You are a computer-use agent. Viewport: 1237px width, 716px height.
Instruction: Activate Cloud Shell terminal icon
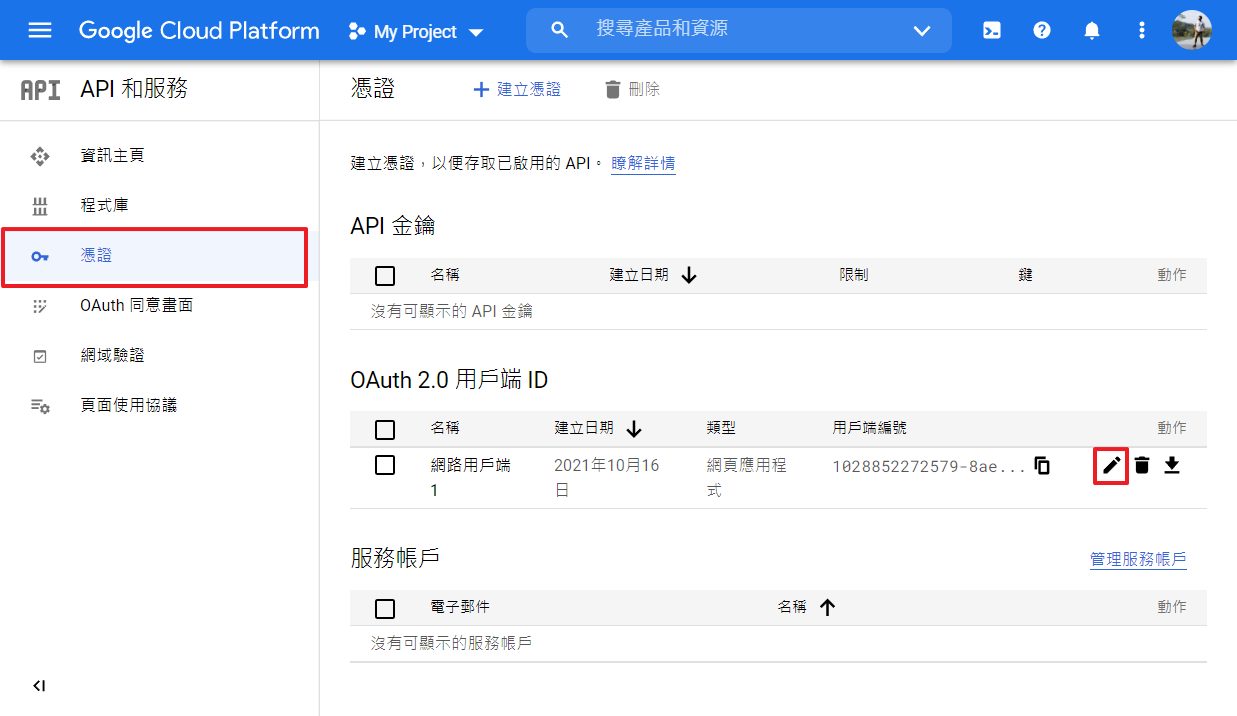(992, 30)
